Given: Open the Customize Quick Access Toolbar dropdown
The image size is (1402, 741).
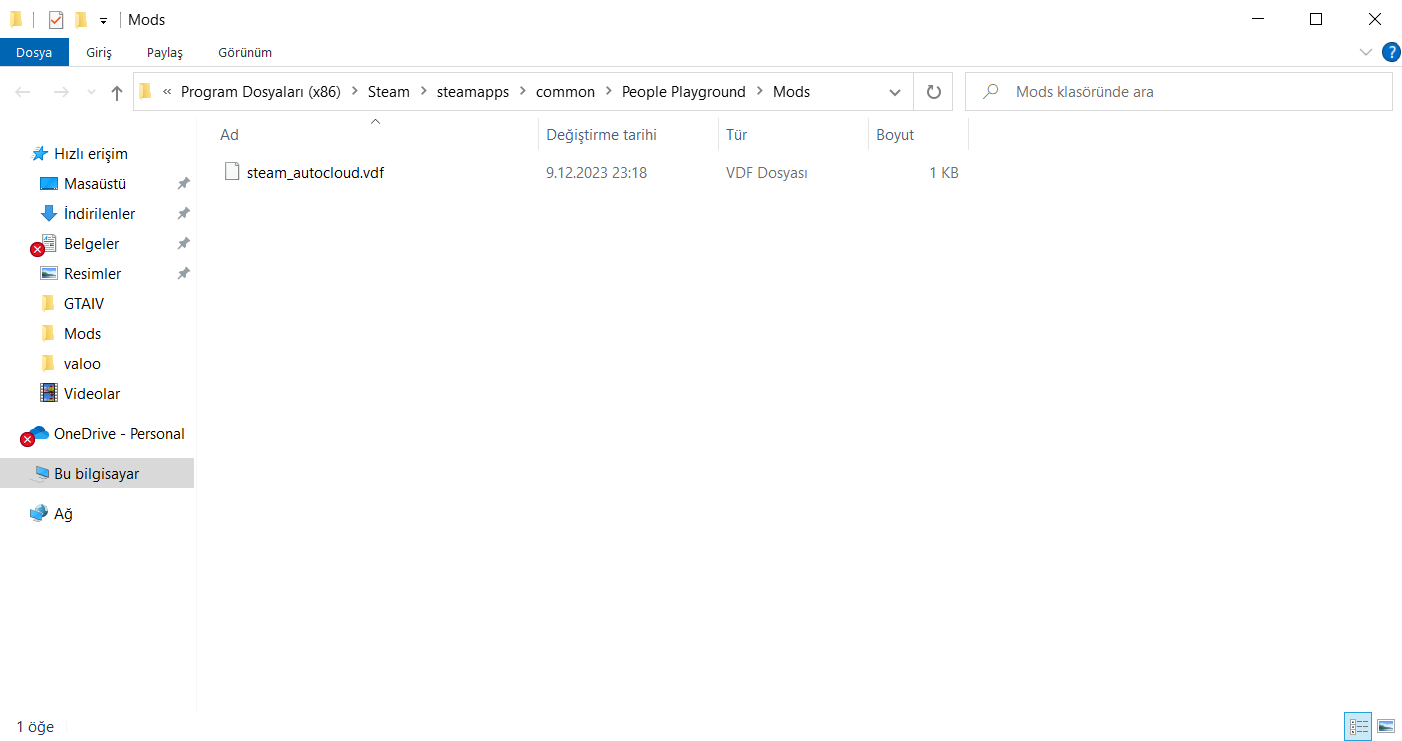Looking at the screenshot, I should 103,20.
